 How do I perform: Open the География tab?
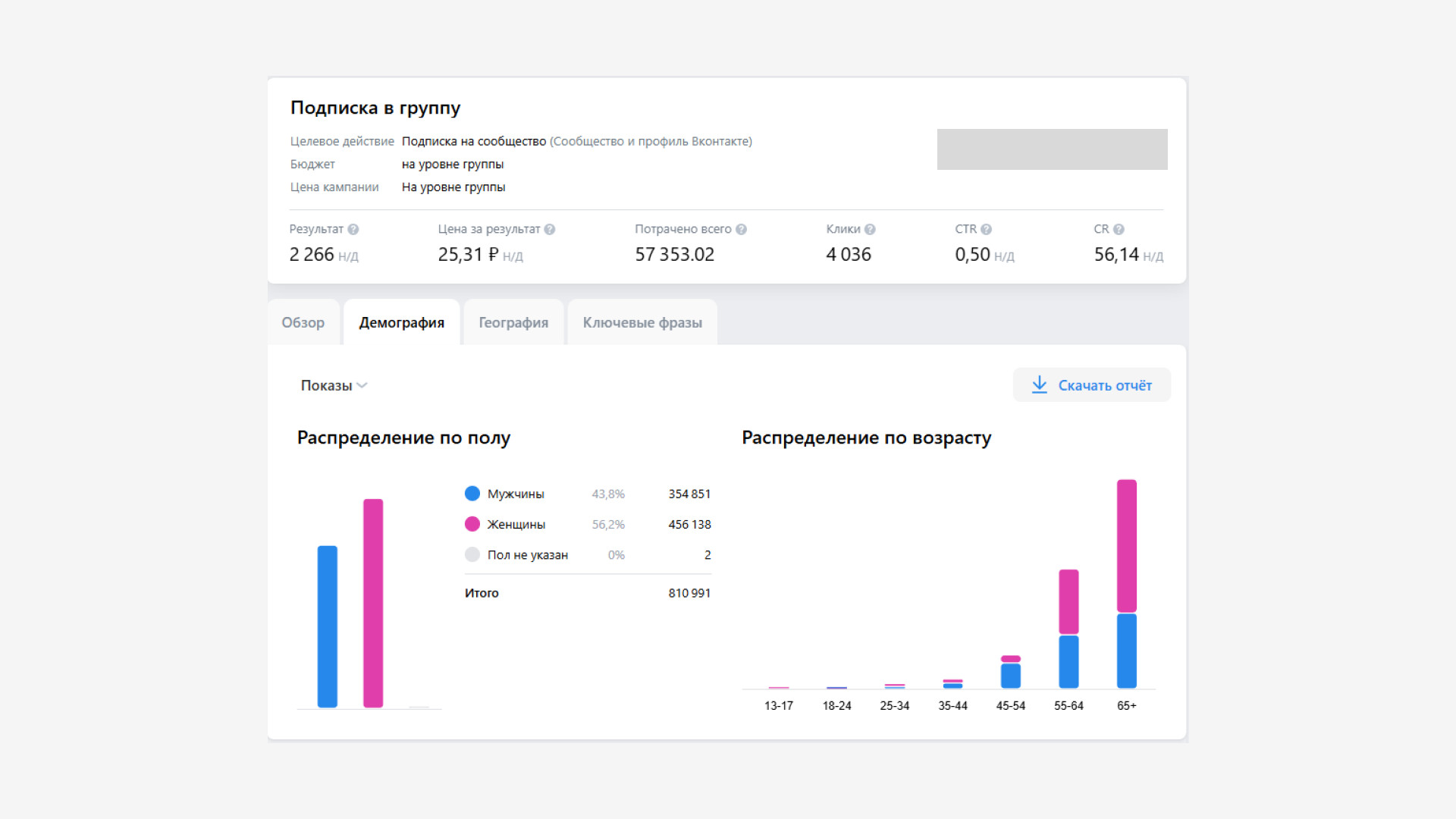[513, 322]
